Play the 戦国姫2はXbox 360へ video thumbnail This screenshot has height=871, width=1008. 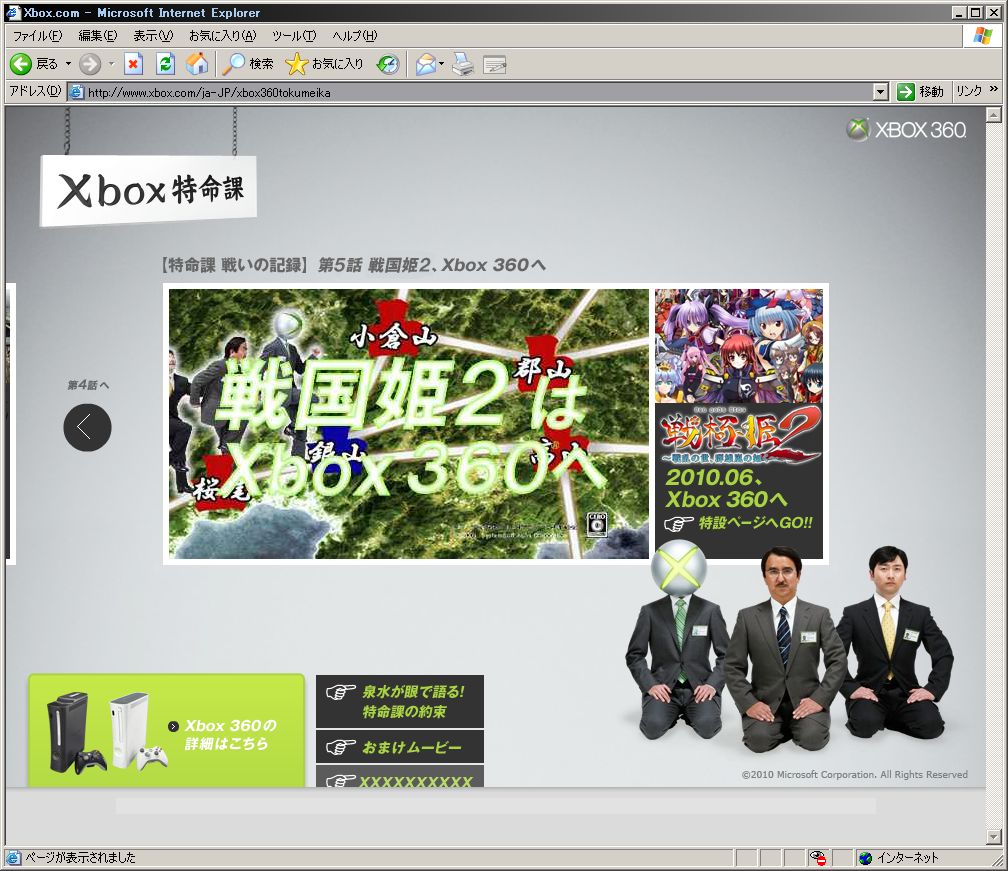409,424
